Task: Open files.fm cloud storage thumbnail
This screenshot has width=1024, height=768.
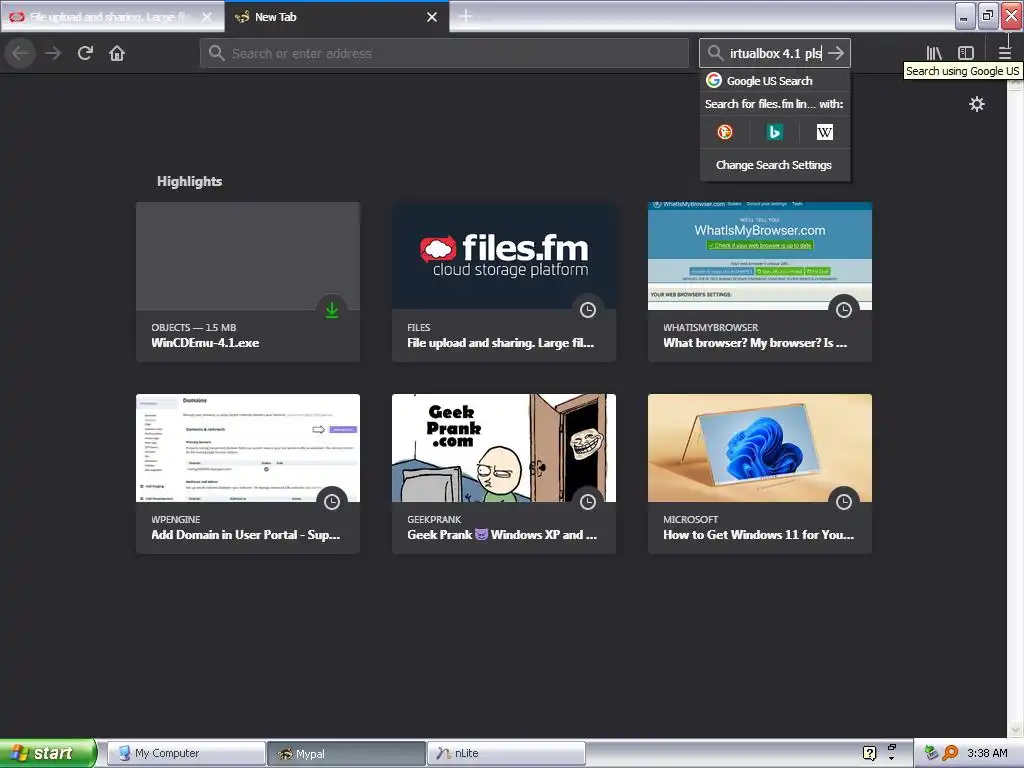Action: tap(504, 256)
